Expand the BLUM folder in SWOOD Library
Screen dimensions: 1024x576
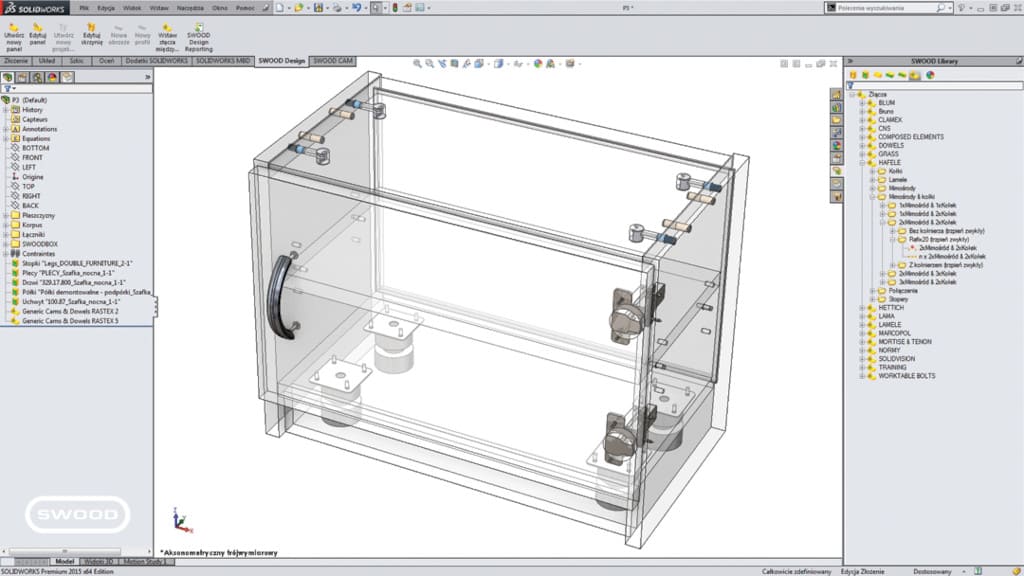pos(861,102)
